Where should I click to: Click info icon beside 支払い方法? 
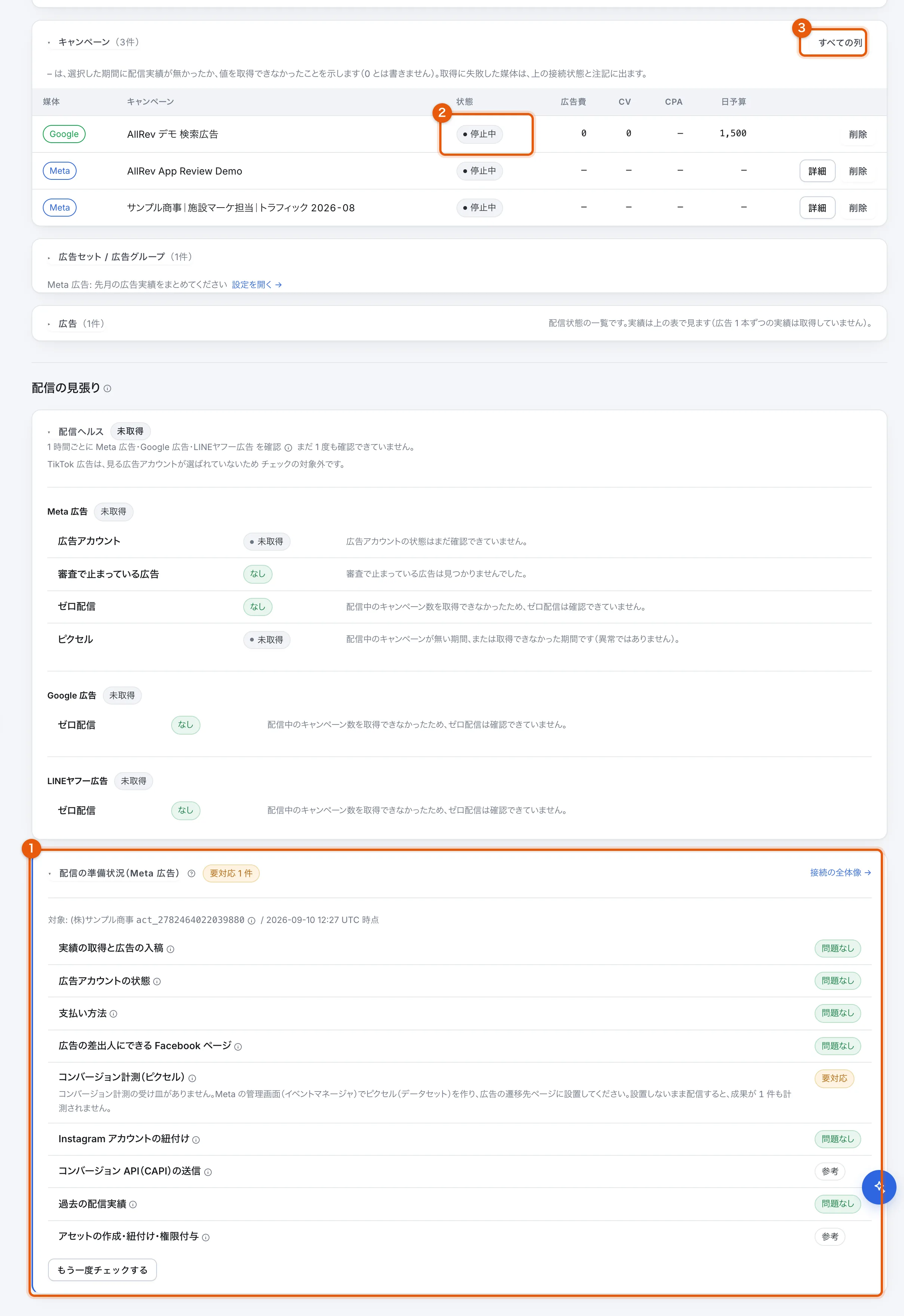click(x=113, y=1013)
